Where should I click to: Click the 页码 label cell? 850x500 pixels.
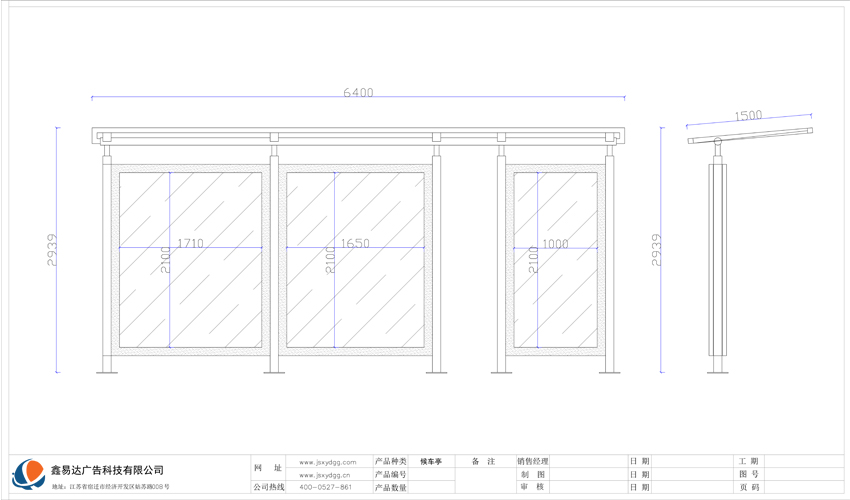(x=749, y=487)
